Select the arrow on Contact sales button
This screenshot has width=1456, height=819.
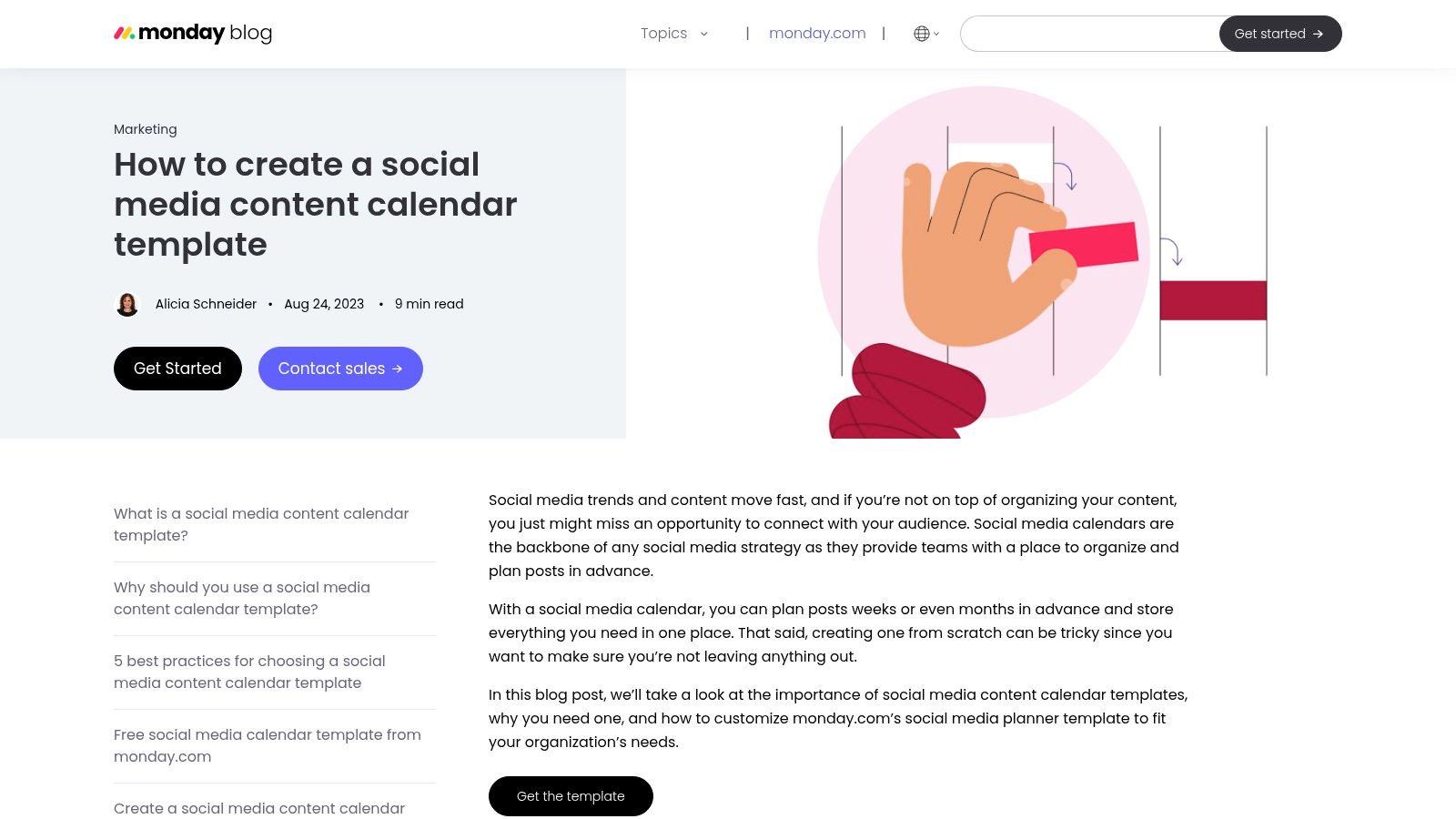point(397,369)
